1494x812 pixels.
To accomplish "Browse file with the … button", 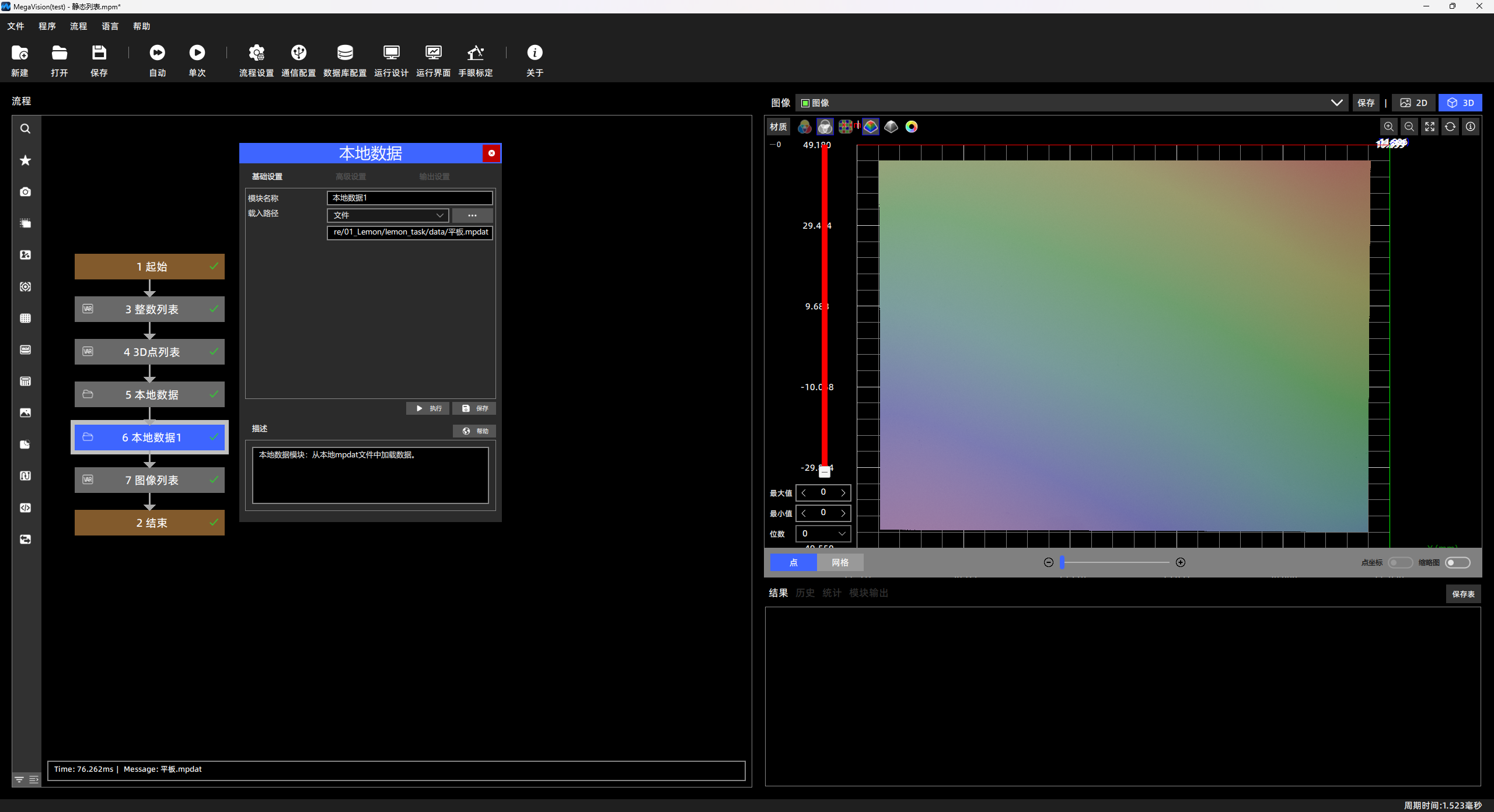I will 472,215.
